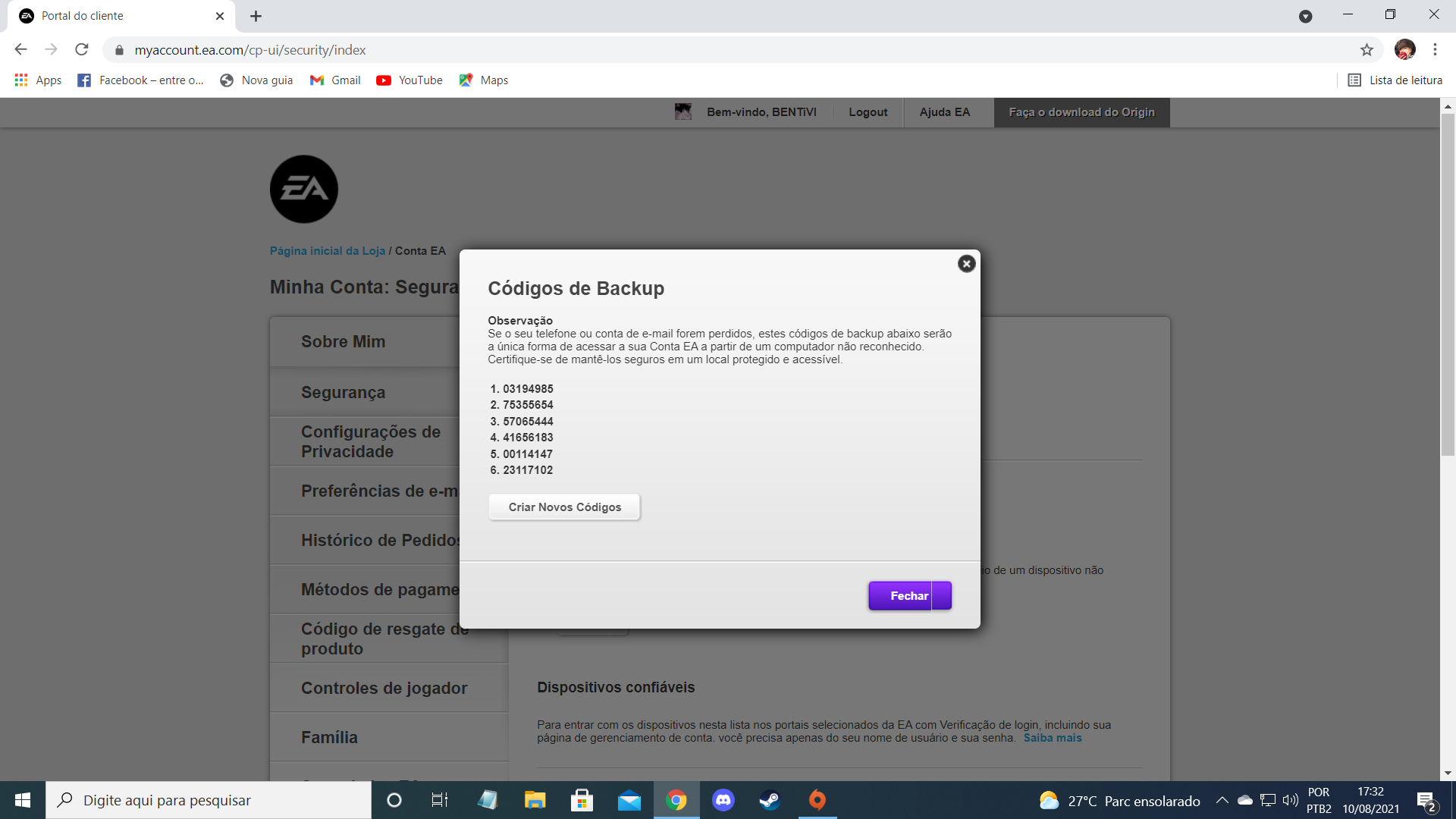
Task: Open the Nova guia bookmark
Action: tap(256, 80)
